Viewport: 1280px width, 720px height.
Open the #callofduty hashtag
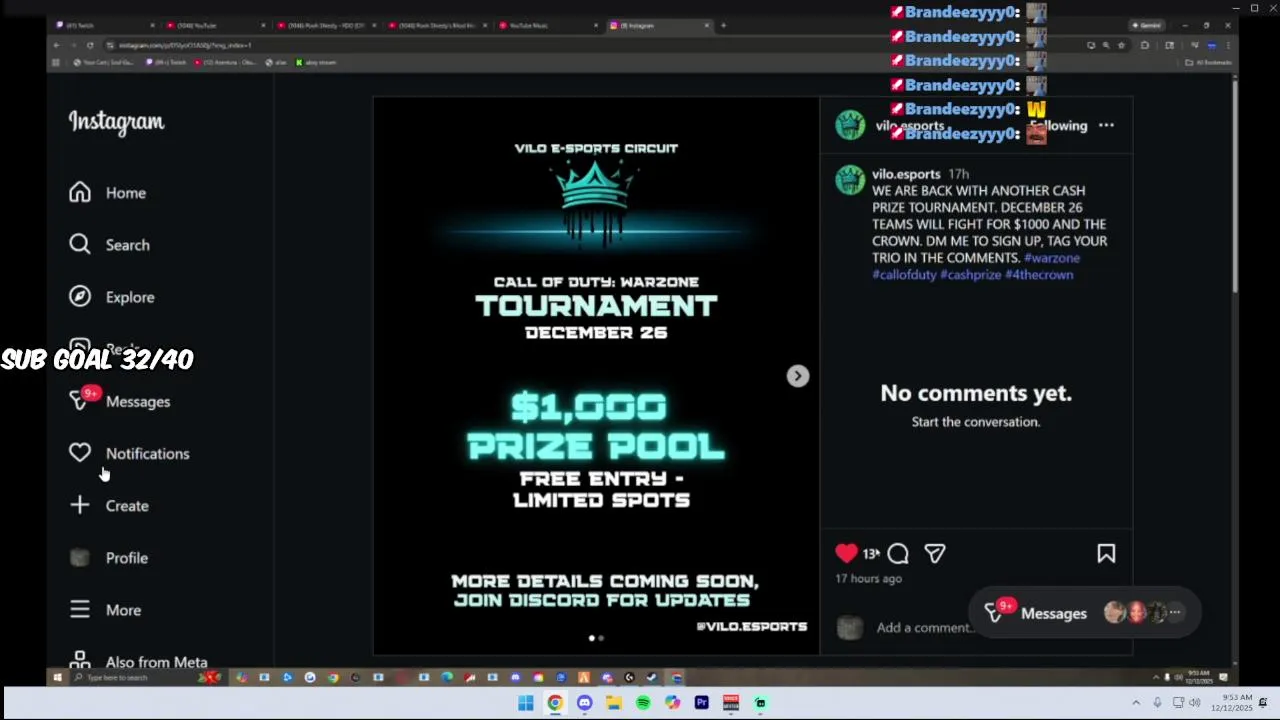pos(904,275)
